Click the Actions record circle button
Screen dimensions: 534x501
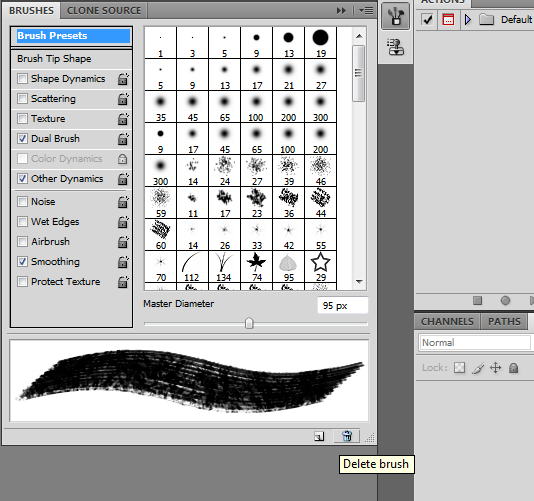[x=505, y=300]
